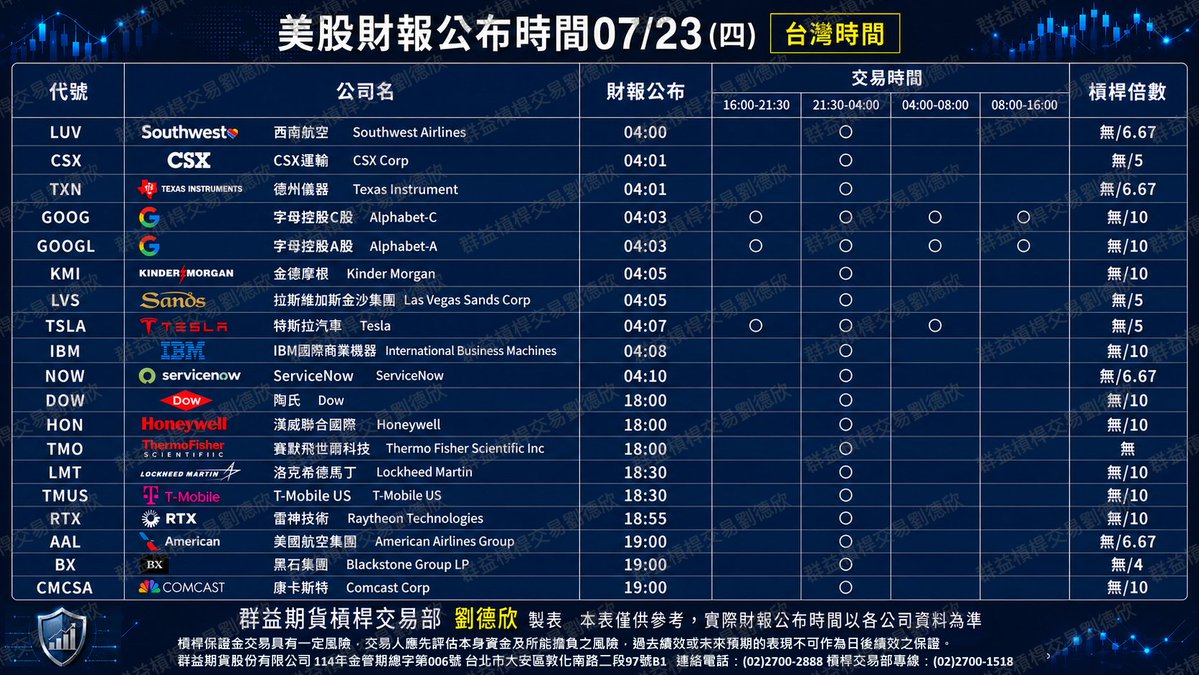
Task: Click the T-Mobile logo
Action: (181, 496)
